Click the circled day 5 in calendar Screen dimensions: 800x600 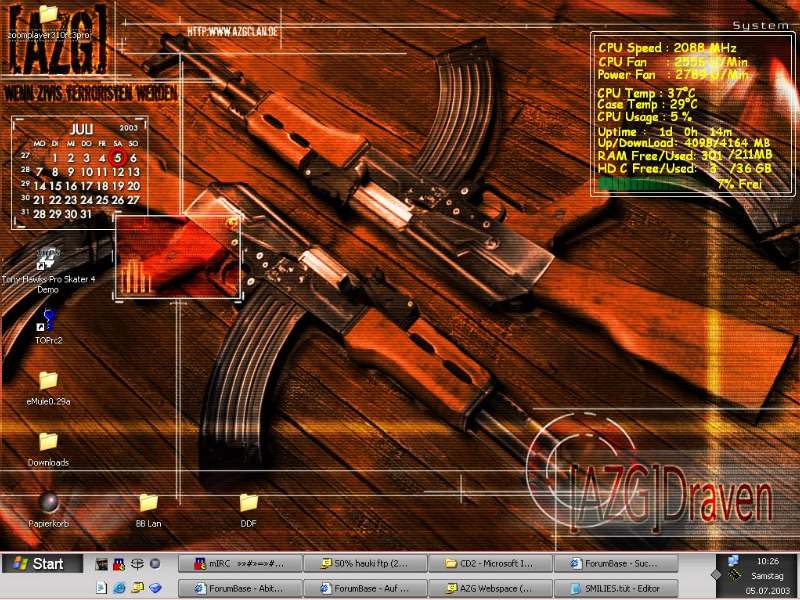[x=117, y=158]
